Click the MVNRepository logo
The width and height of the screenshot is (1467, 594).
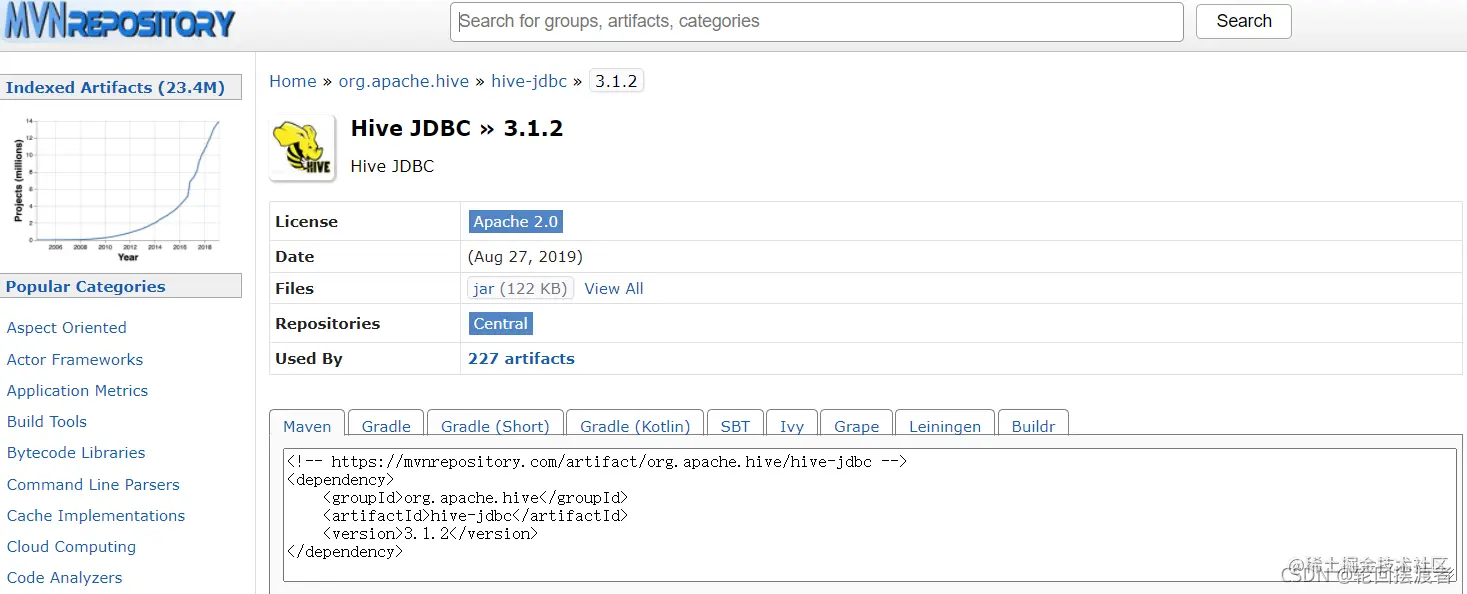click(119, 23)
